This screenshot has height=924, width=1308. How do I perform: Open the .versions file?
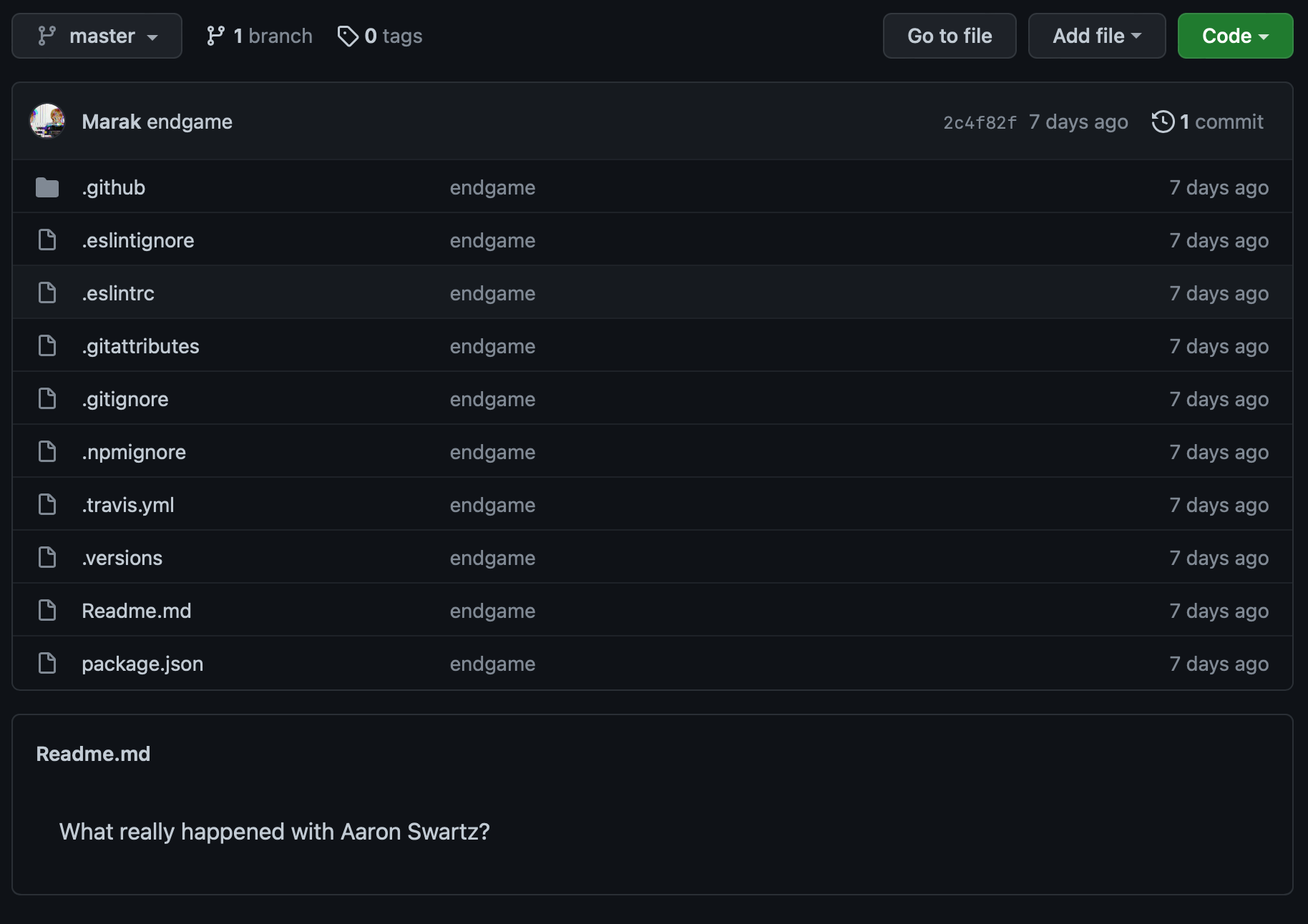[x=122, y=558]
